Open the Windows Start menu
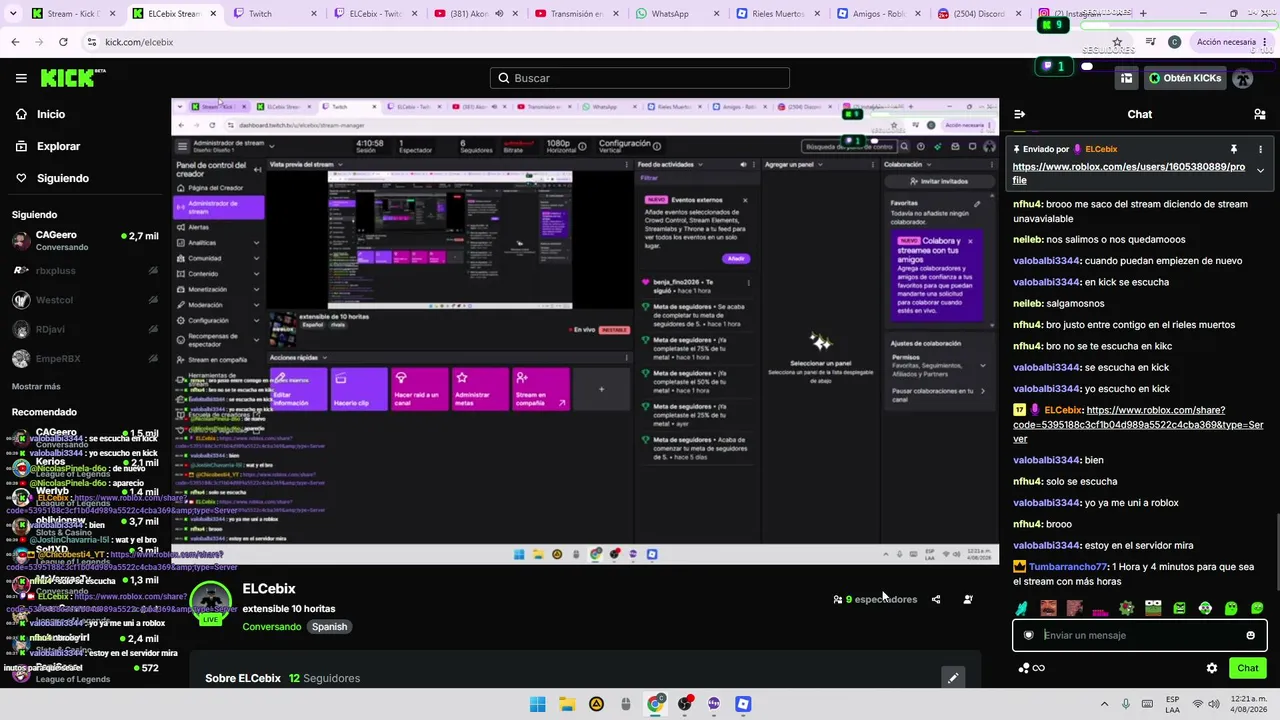 [x=538, y=704]
